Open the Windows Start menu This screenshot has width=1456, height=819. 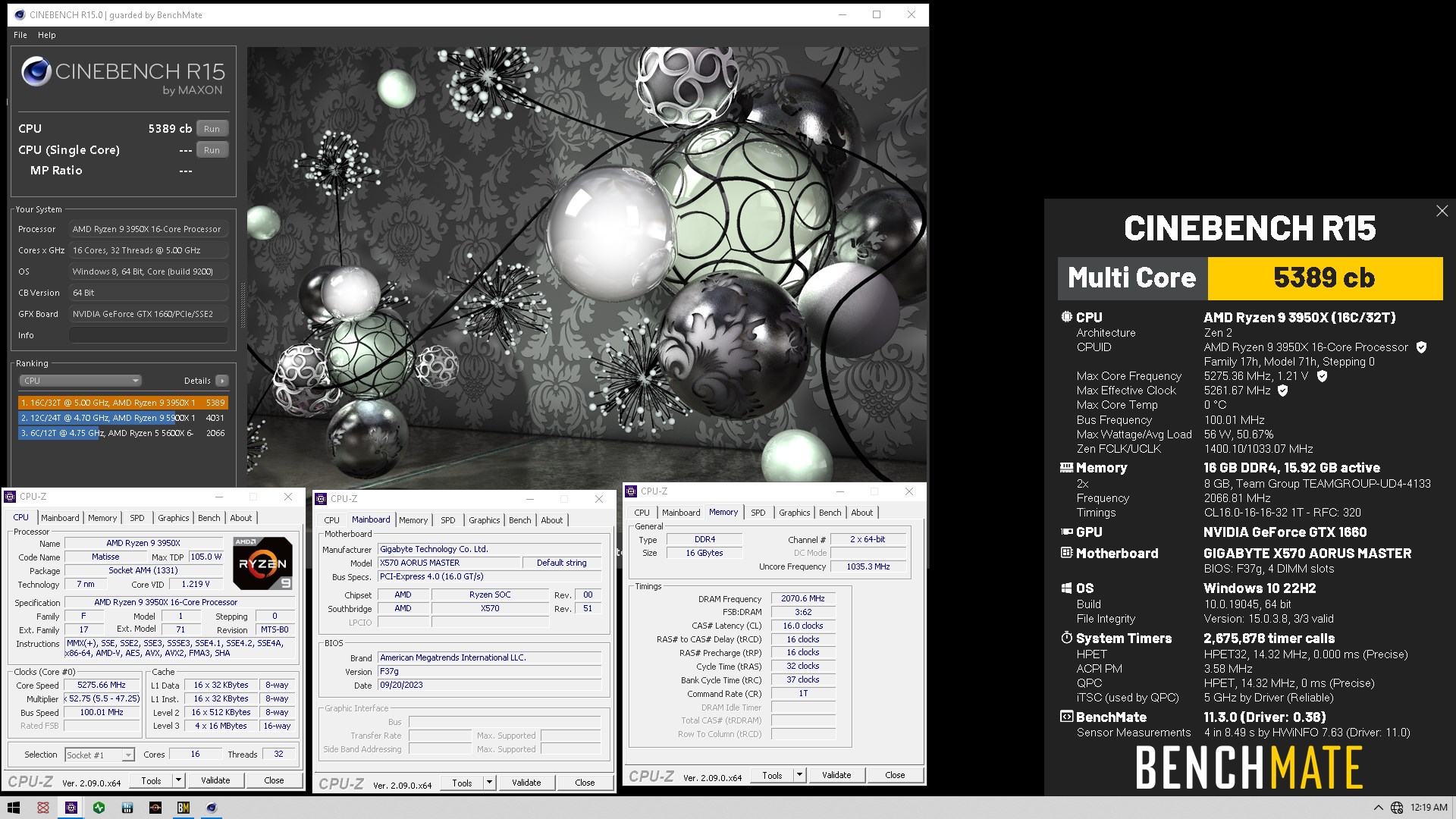[14, 808]
